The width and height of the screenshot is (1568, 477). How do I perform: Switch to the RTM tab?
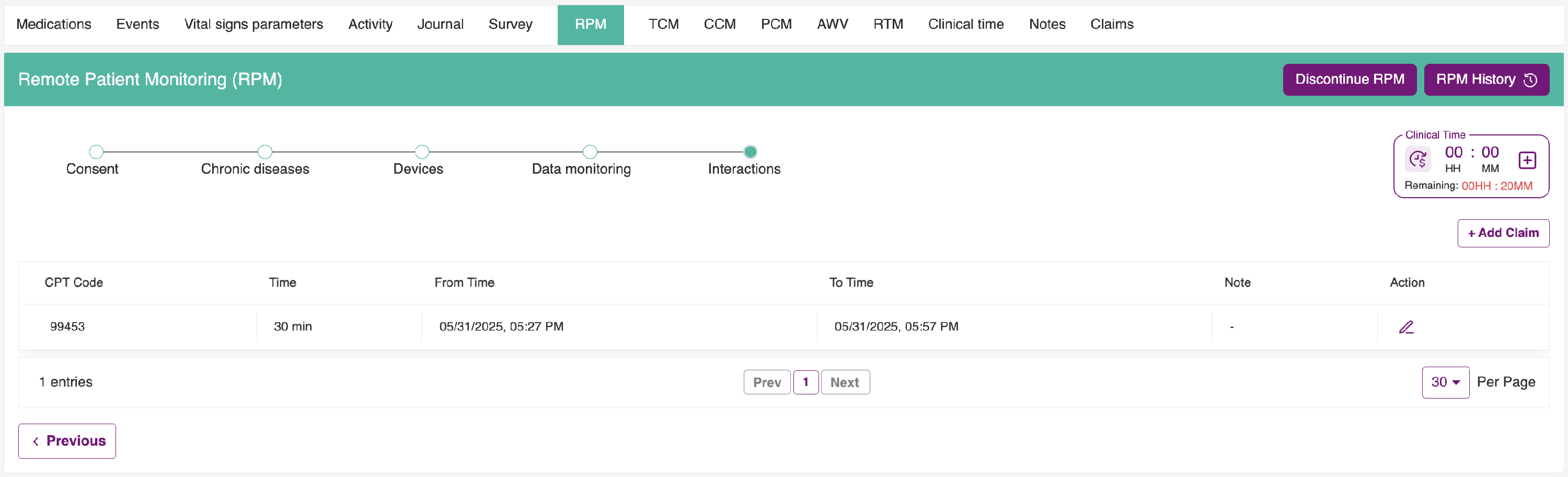(x=888, y=25)
